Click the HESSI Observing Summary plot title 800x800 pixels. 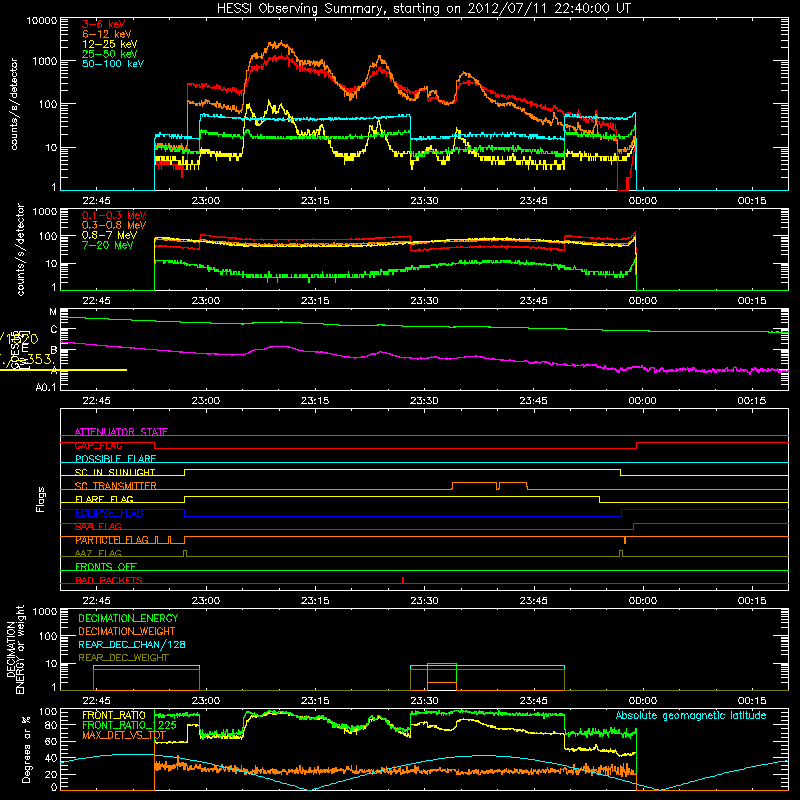(x=424, y=8)
